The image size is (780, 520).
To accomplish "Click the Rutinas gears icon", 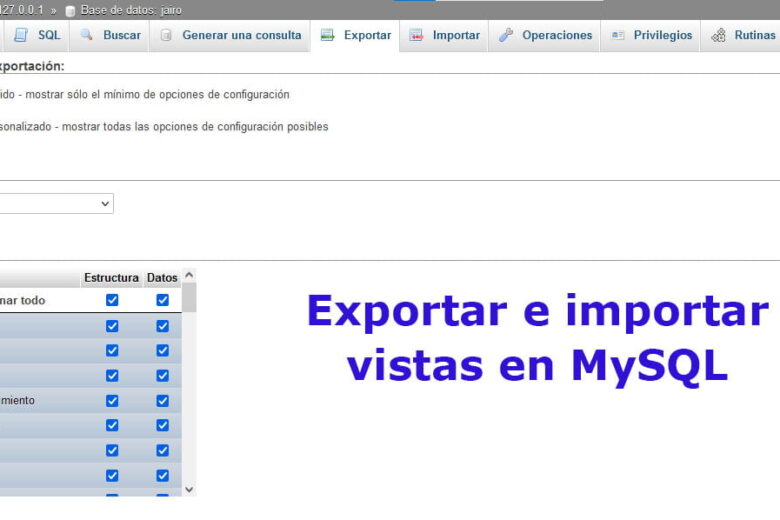I will tap(718, 35).
